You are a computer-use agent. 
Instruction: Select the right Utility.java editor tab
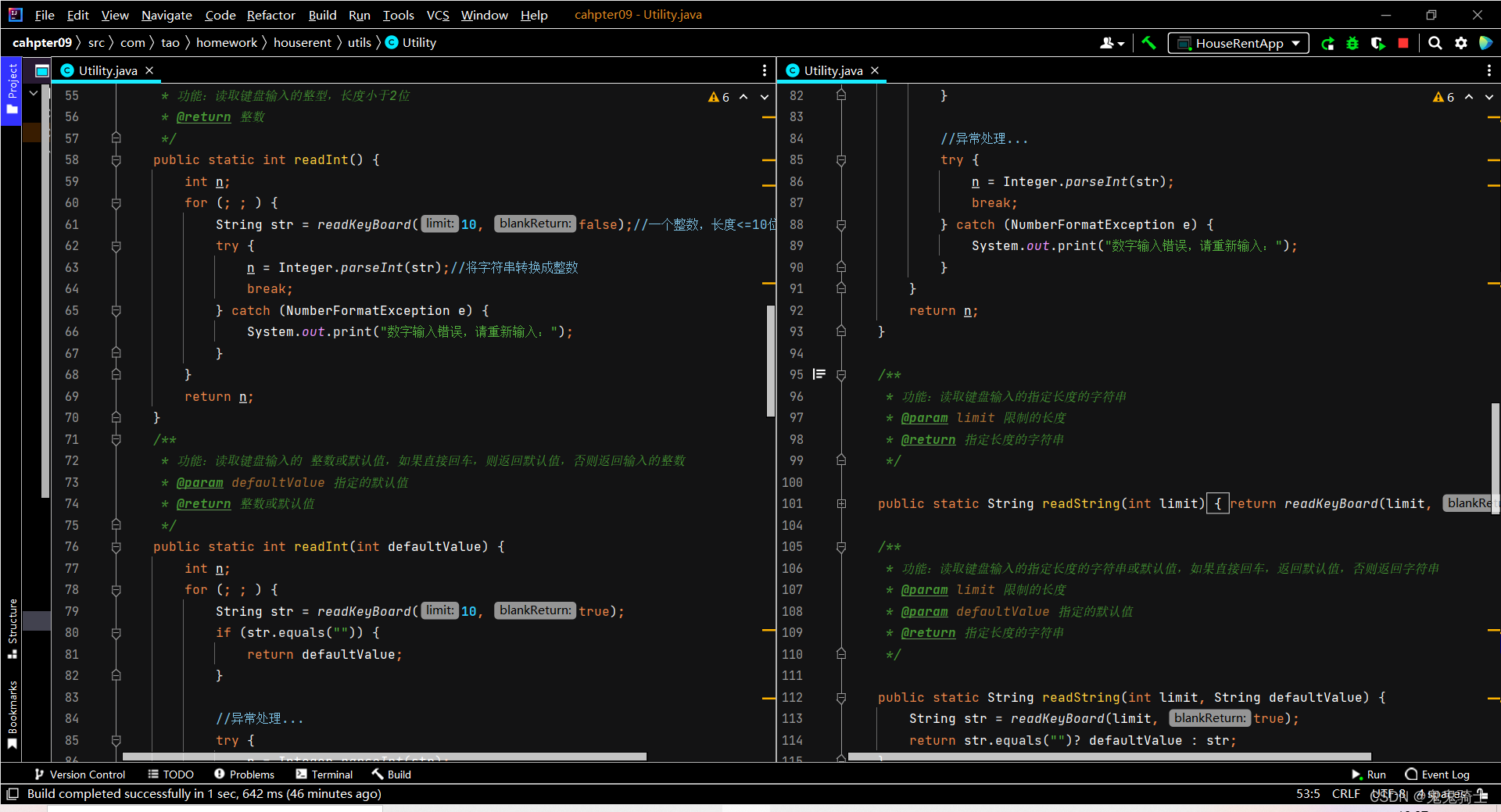833,70
